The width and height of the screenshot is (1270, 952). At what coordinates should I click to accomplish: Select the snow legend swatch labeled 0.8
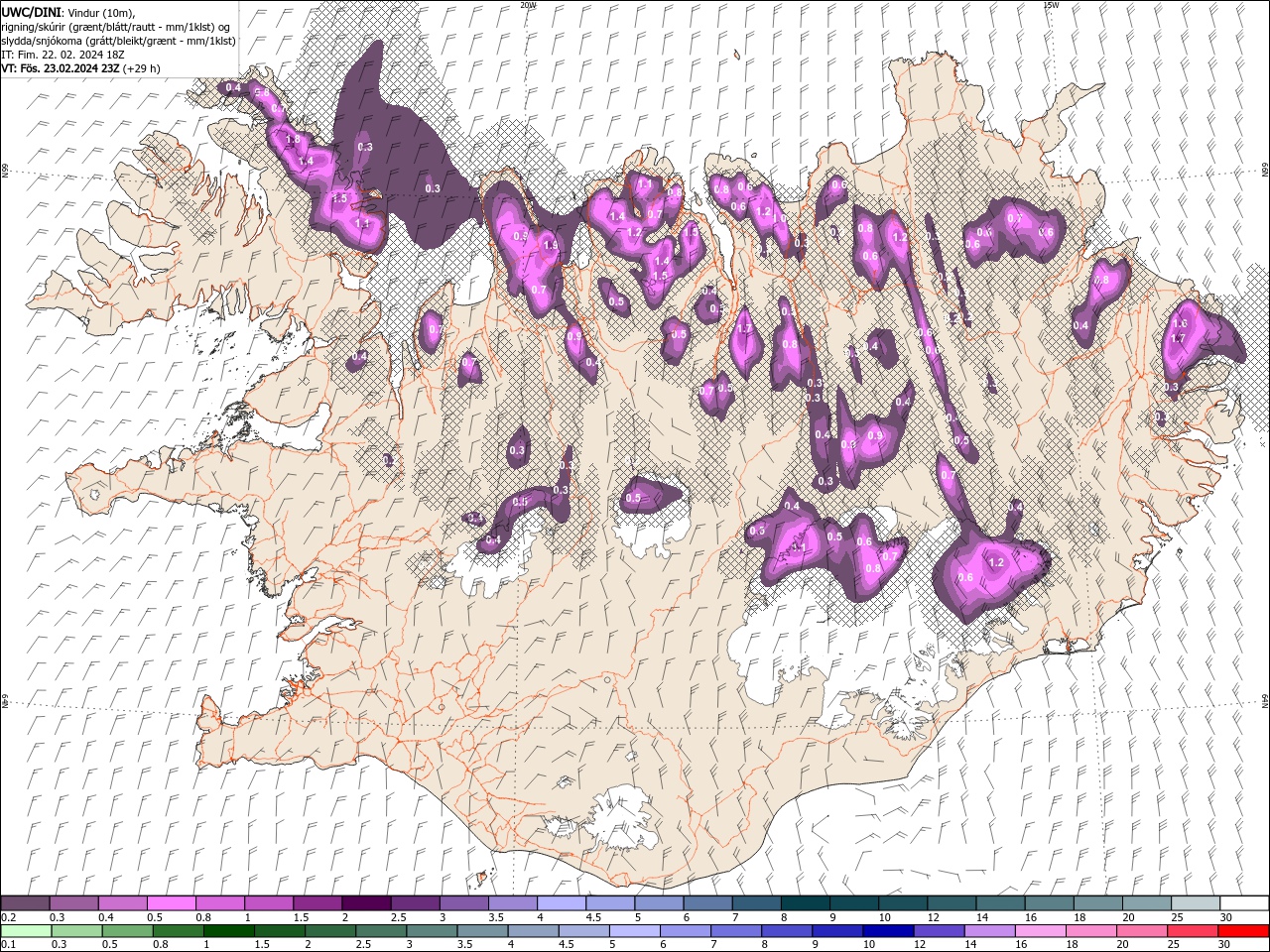pyautogui.click(x=219, y=903)
